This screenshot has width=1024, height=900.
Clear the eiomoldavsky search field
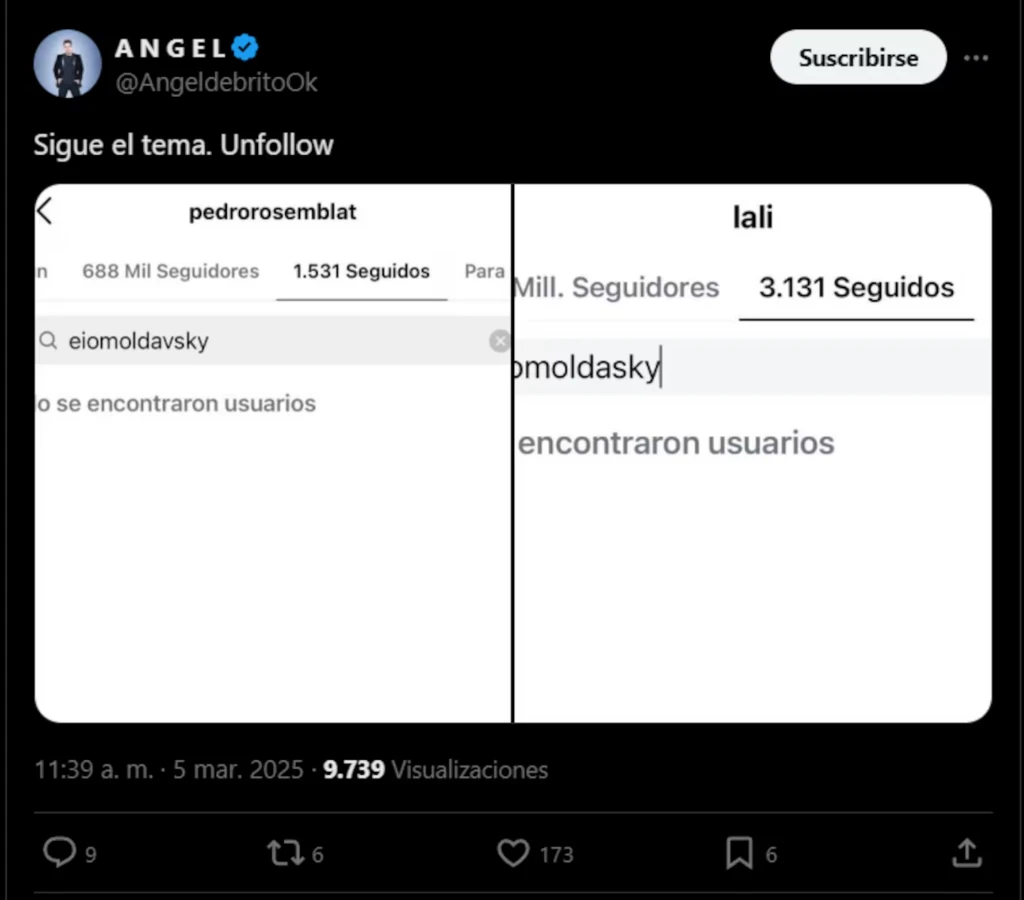pyautogui.click(x=499, y=341)
